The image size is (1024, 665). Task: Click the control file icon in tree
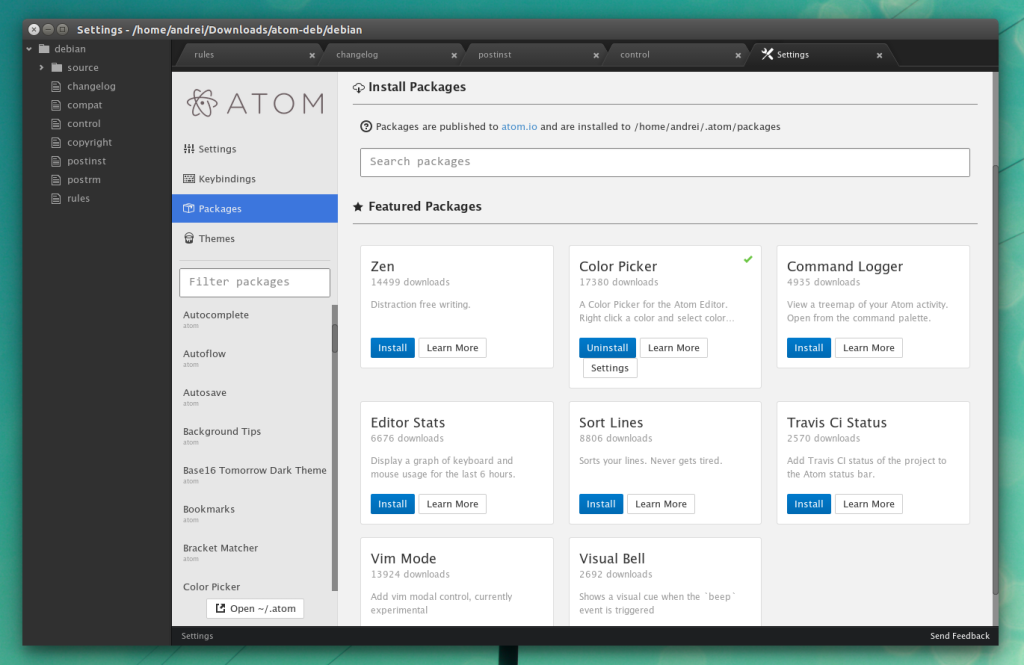[56, 123]
